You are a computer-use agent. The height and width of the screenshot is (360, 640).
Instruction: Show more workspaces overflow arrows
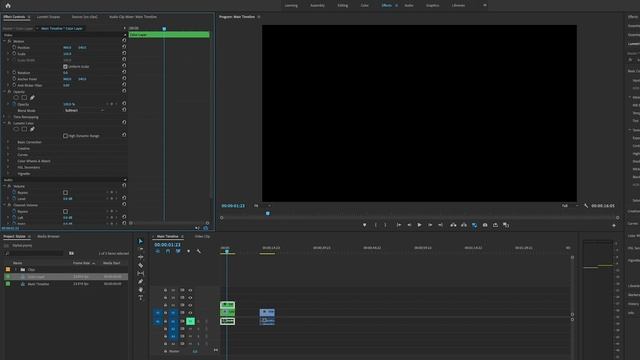click(485, 5)
